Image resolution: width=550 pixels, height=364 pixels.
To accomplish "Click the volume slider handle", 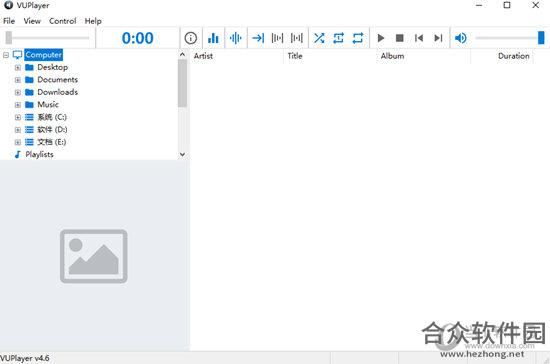I will (x=541, y=38).
